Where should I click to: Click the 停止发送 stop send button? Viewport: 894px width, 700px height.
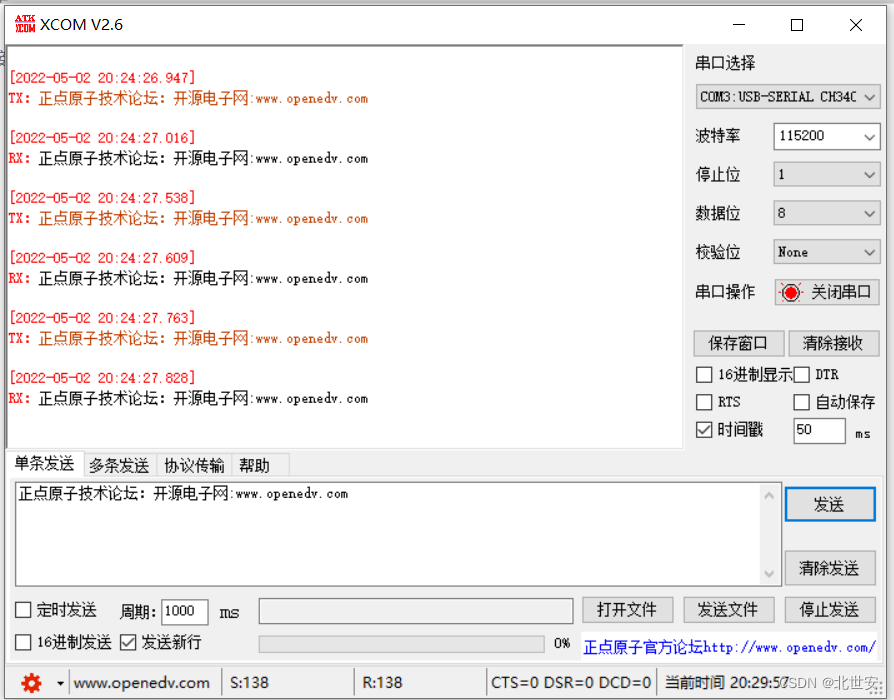point(830,610)
